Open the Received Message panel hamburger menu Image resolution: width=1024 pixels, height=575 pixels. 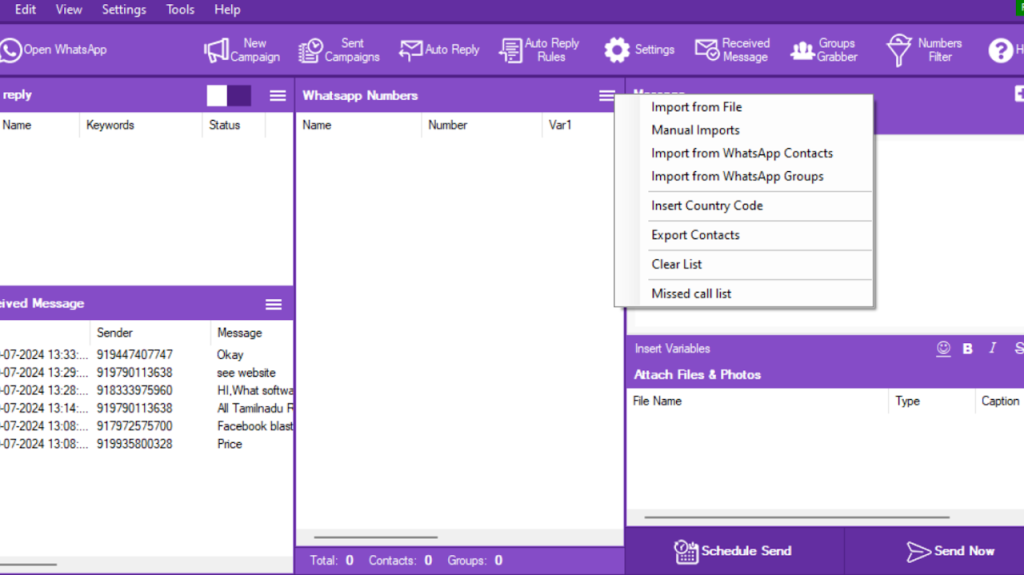[x=274, y=304]
